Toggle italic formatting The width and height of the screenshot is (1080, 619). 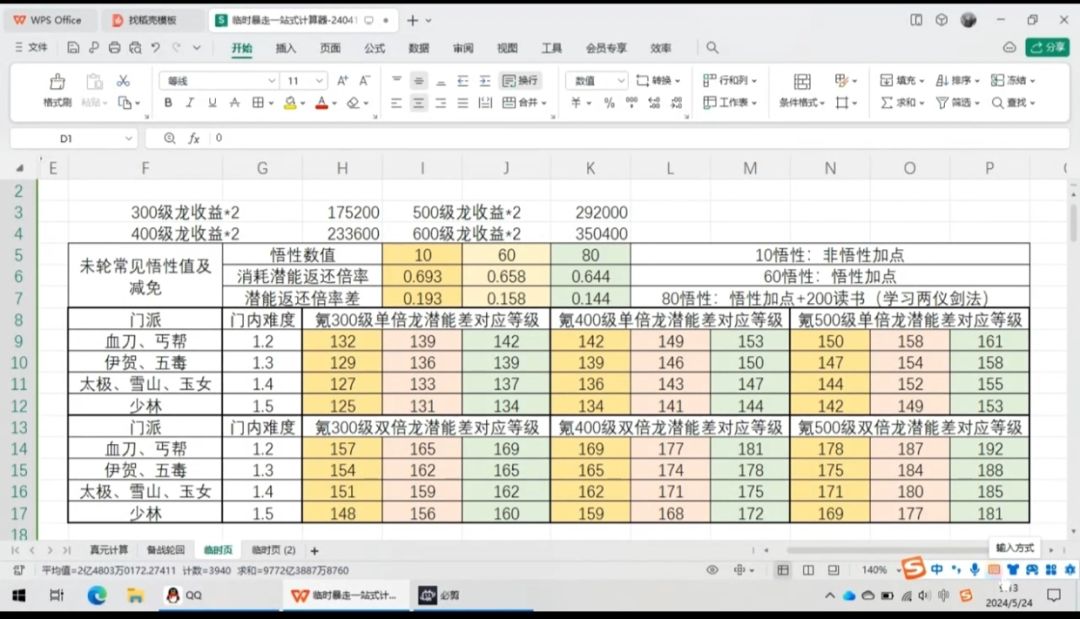(x=190, y=103)
